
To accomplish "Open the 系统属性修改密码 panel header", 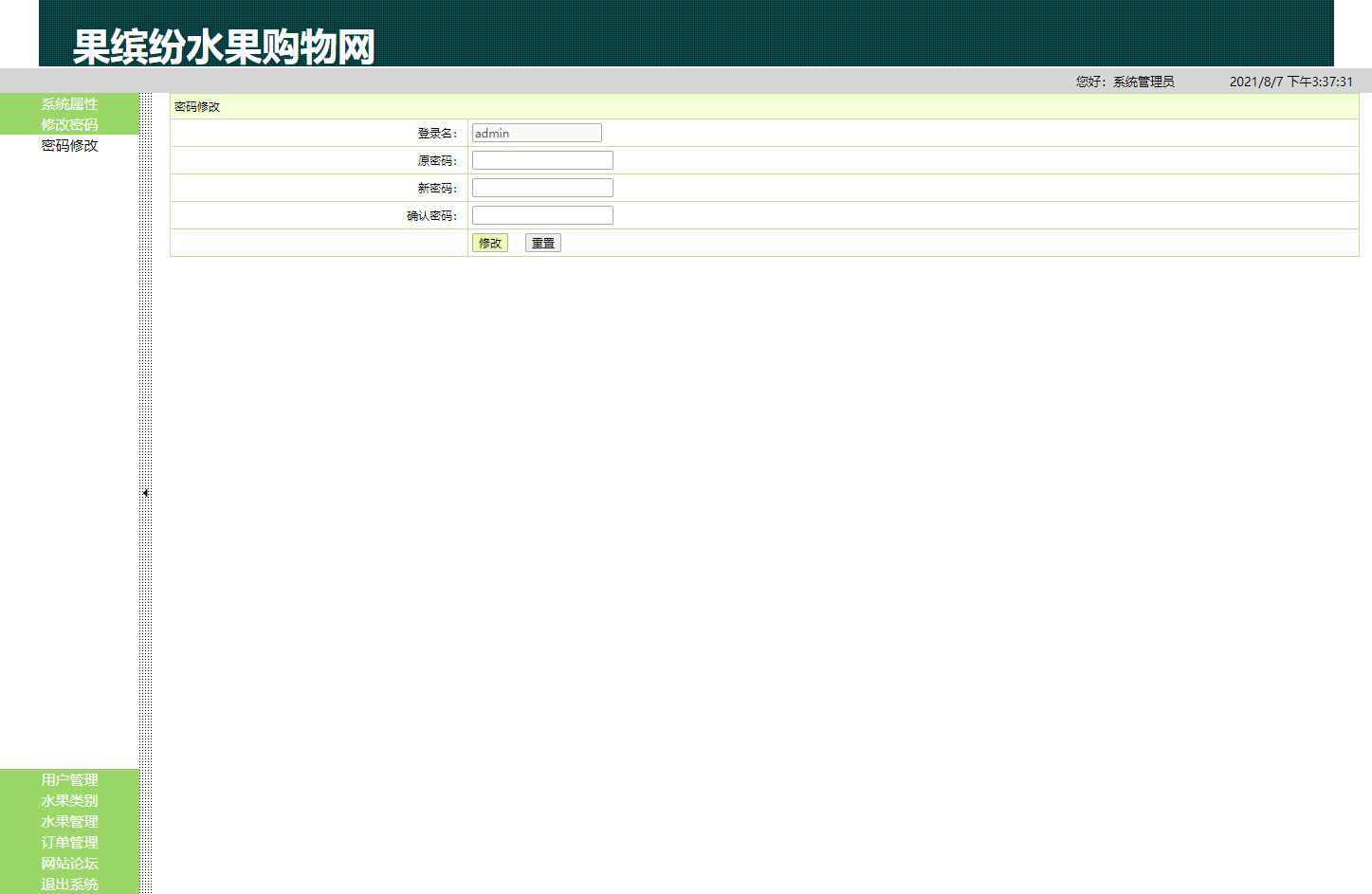I will point(68,114).
